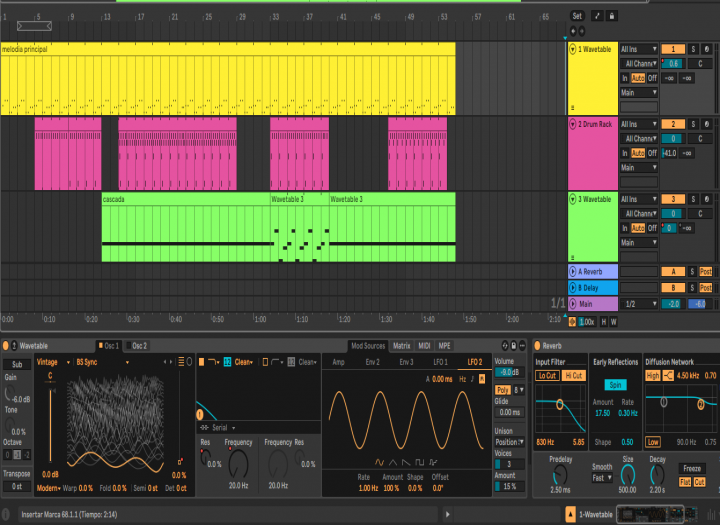Arm the 1 Wavetable track for recording
The height and width of the screenshot is (525, 720).
coord(709,49)
